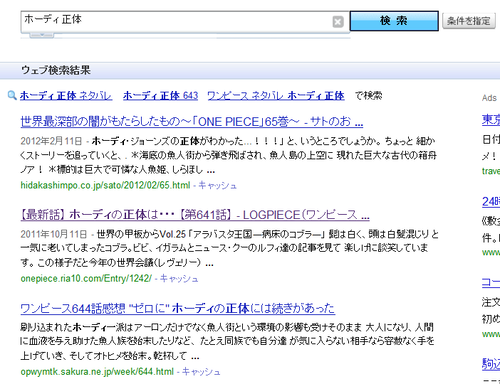Open the ONE PIECE 65巻 result title
The image size is (500, 384).
click(192, 122)
